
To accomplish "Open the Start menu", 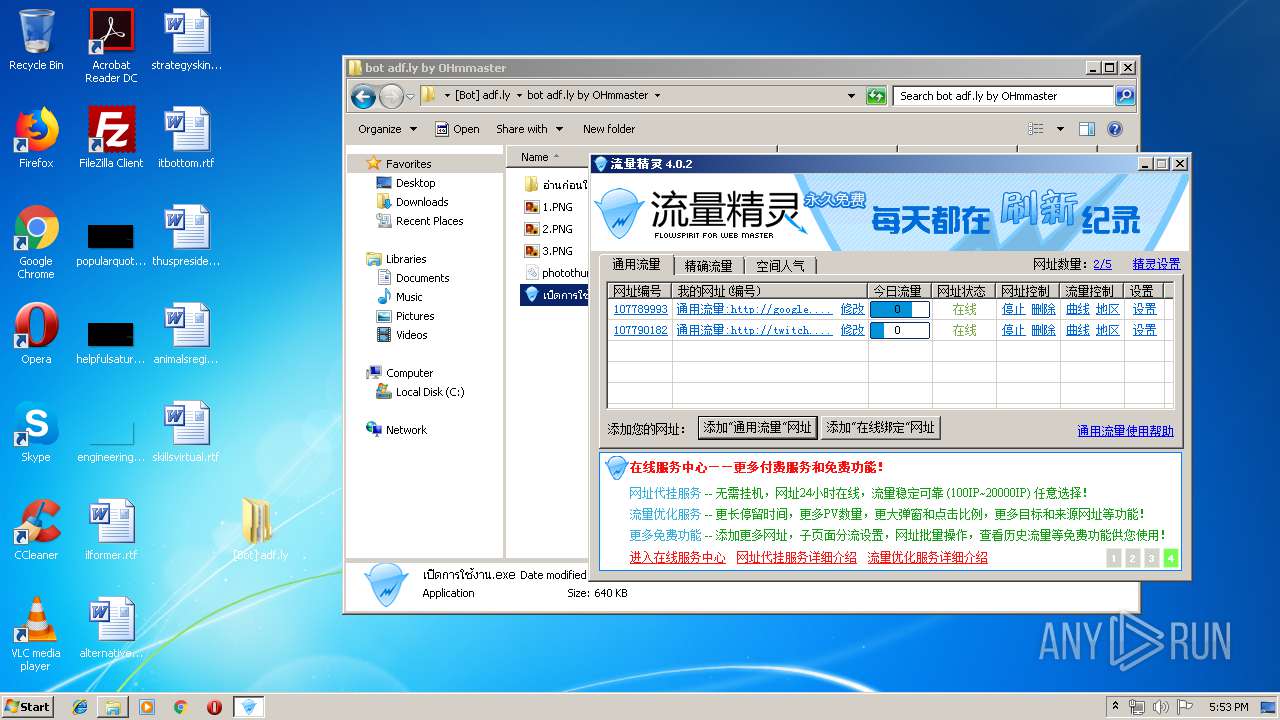I will coord(28,706).
